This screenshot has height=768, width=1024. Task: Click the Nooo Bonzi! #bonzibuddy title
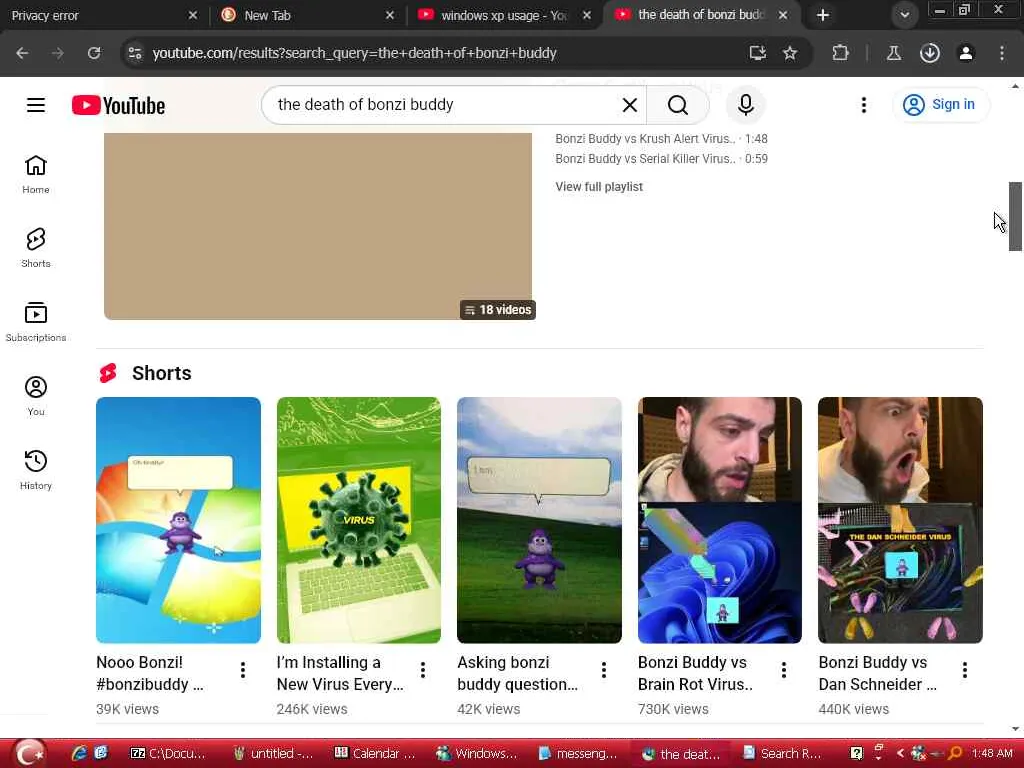click(x=150, y=673)
